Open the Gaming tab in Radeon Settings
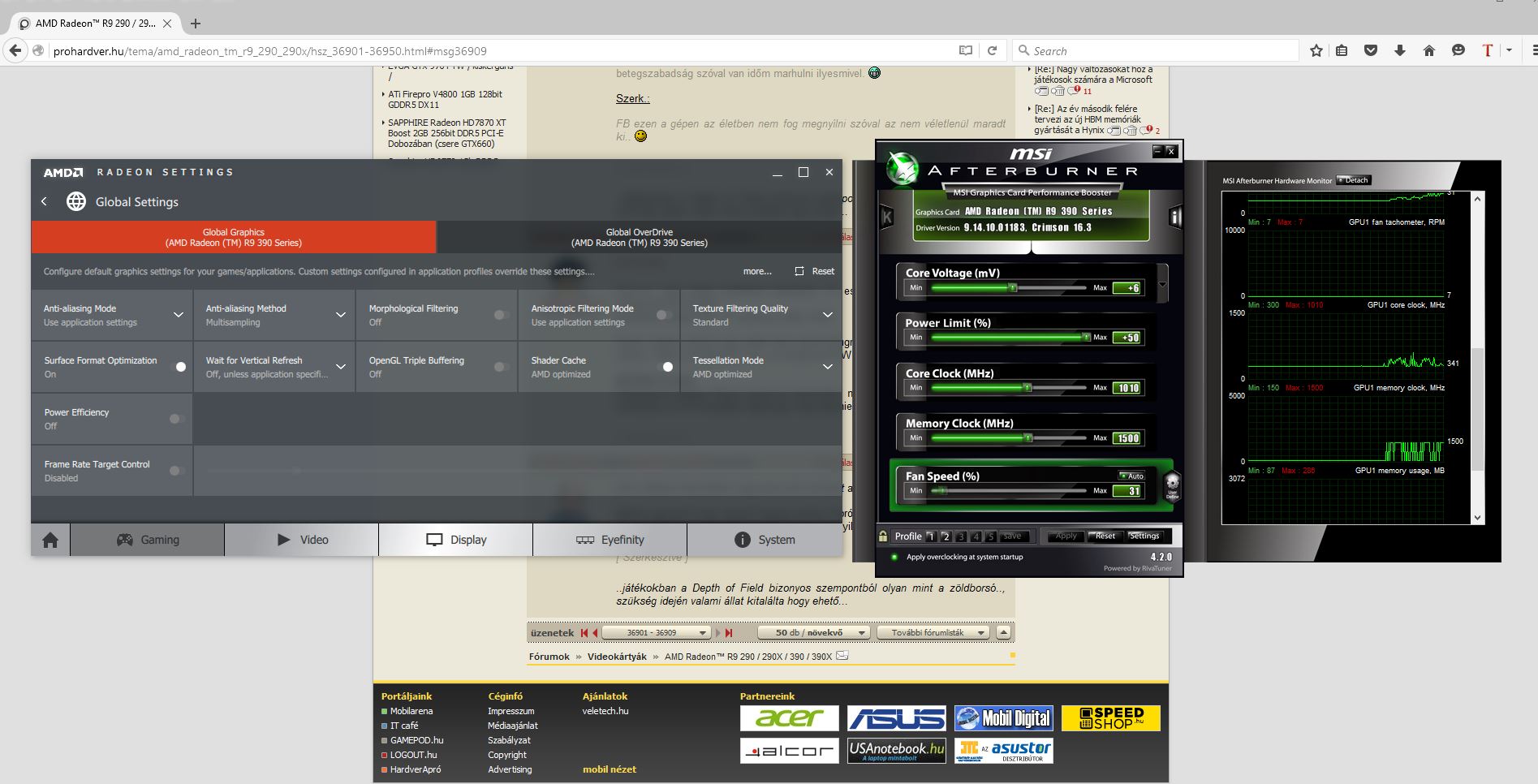This screenshot has width=1538, height=784. pyautogui.click(x=148, y=540)
